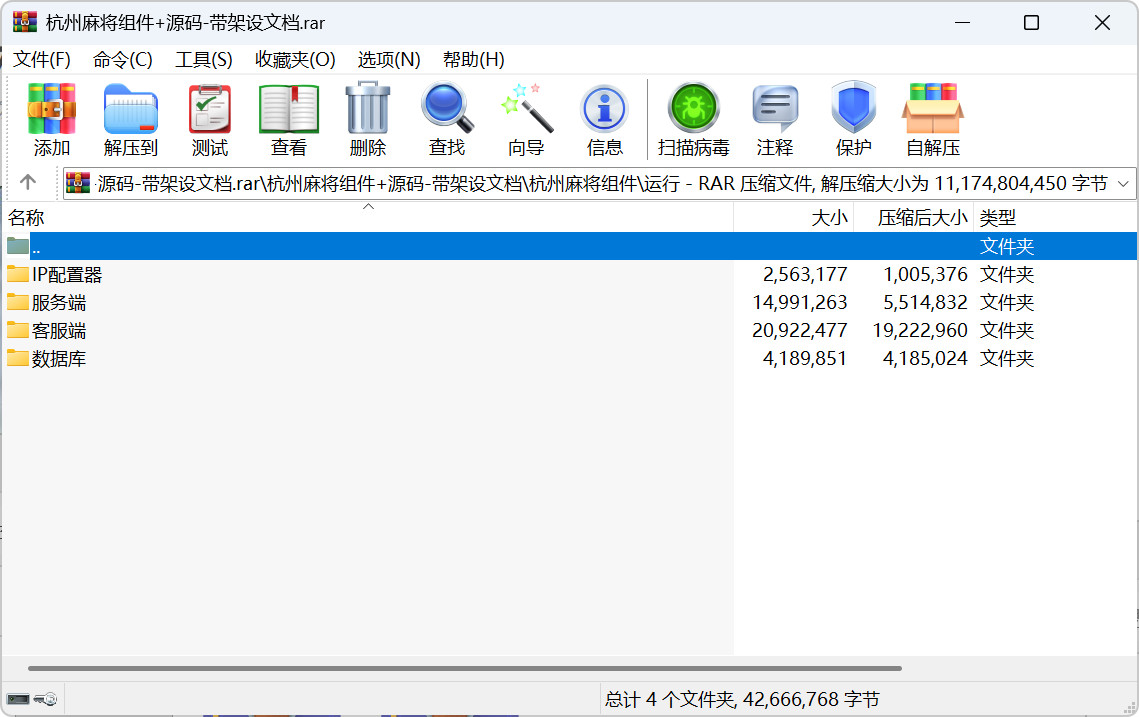The width and height of the screenshot is (1139, 717).
Task: Select the 服务端 folder name
Action: click(59, 302)
